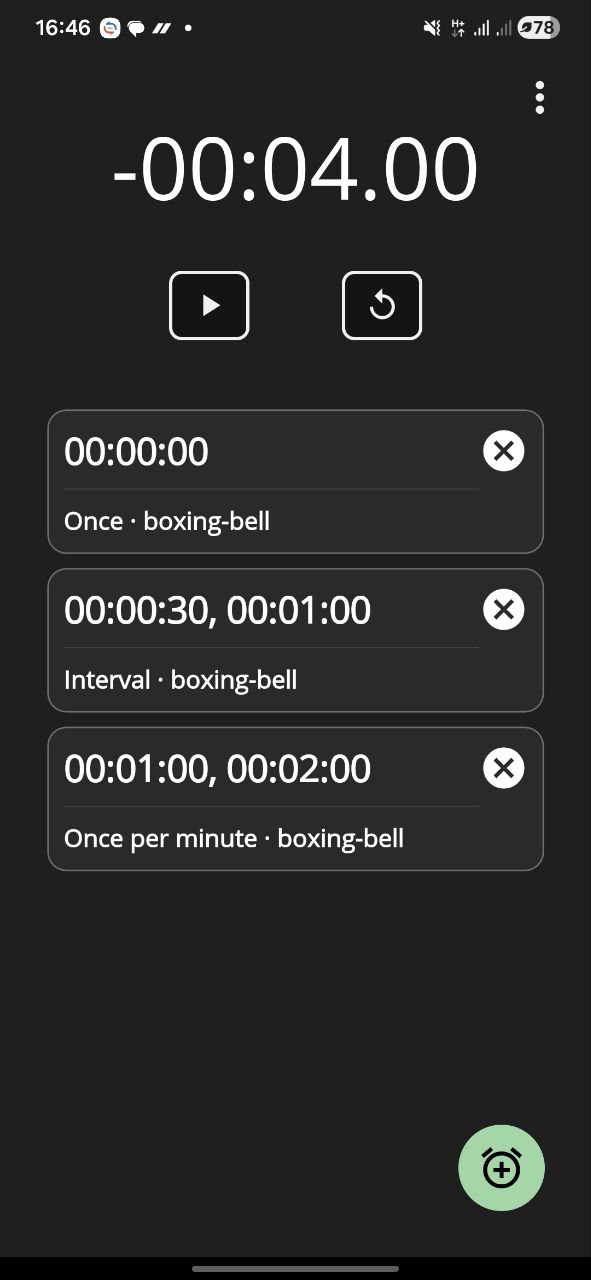Tap the muted volume icon in status bar

click(429, 27)
